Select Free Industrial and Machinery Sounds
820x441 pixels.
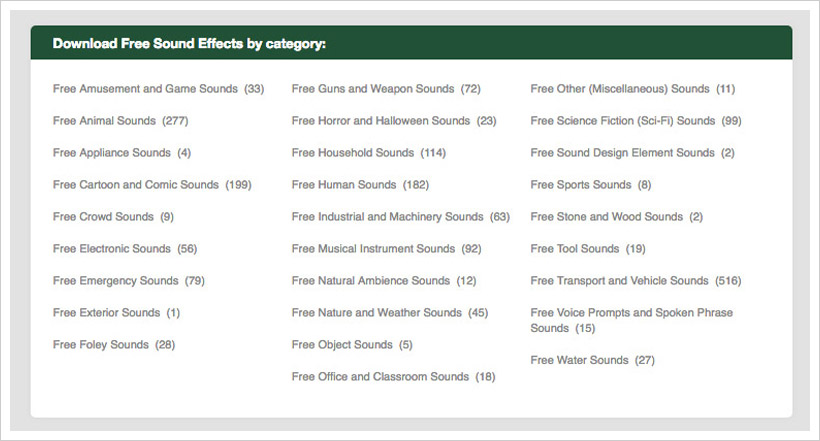(388, 217)
